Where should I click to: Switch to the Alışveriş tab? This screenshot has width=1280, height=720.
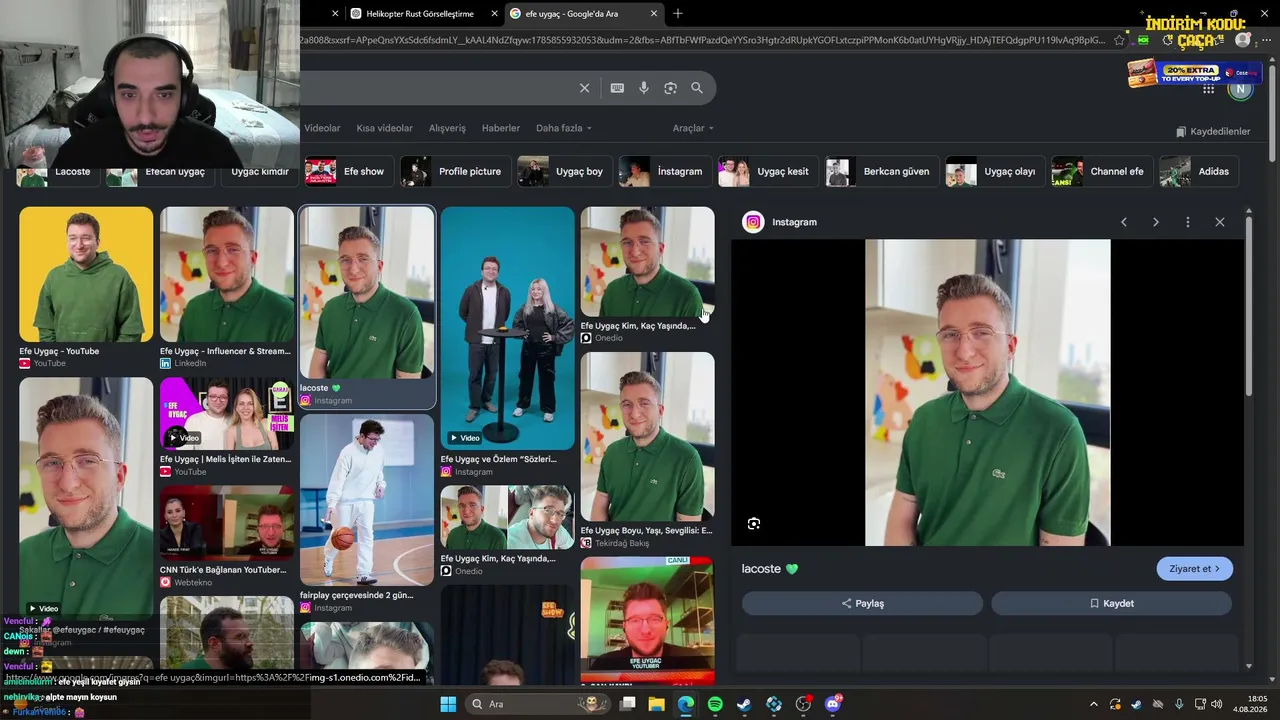(x=447, y=128)
